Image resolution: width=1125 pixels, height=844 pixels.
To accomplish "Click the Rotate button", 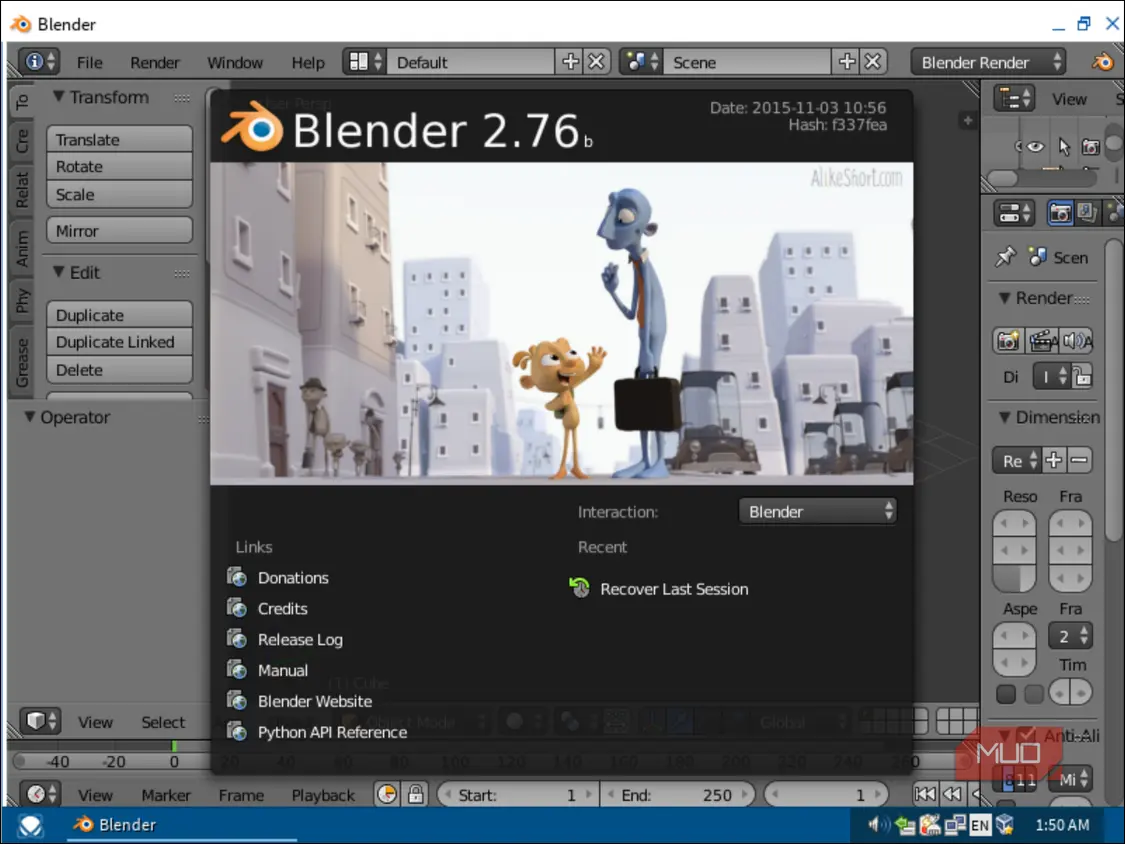I will [x=120, y=167].
